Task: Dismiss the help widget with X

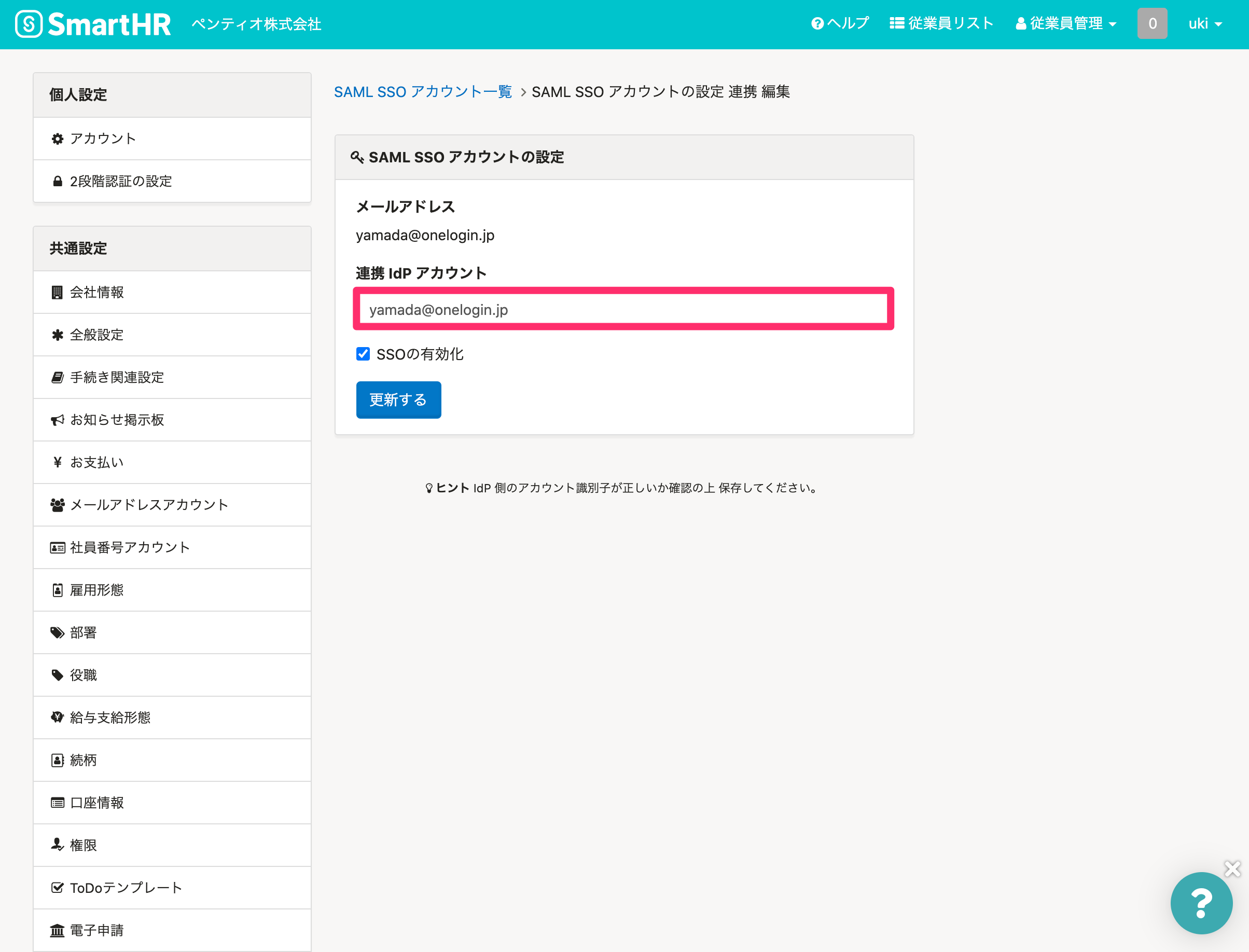Action: pyautogui.click(x=1232, y=868)
